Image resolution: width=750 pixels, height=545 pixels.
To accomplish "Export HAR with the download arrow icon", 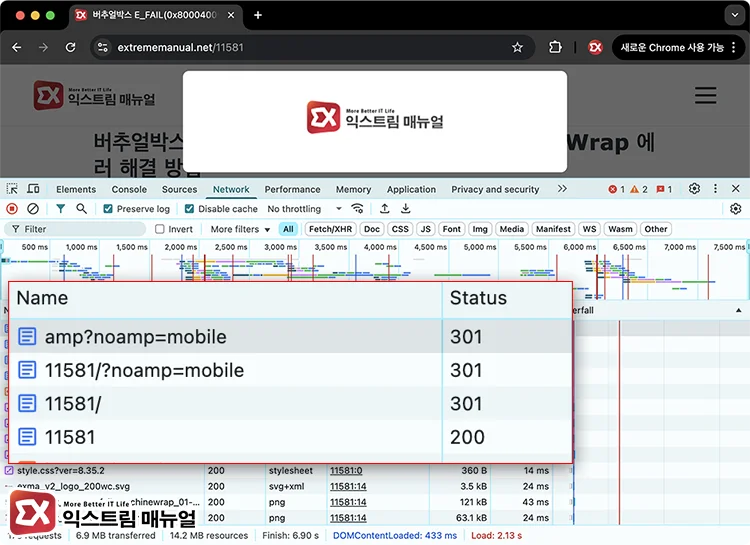I will [x=406, y=209].
